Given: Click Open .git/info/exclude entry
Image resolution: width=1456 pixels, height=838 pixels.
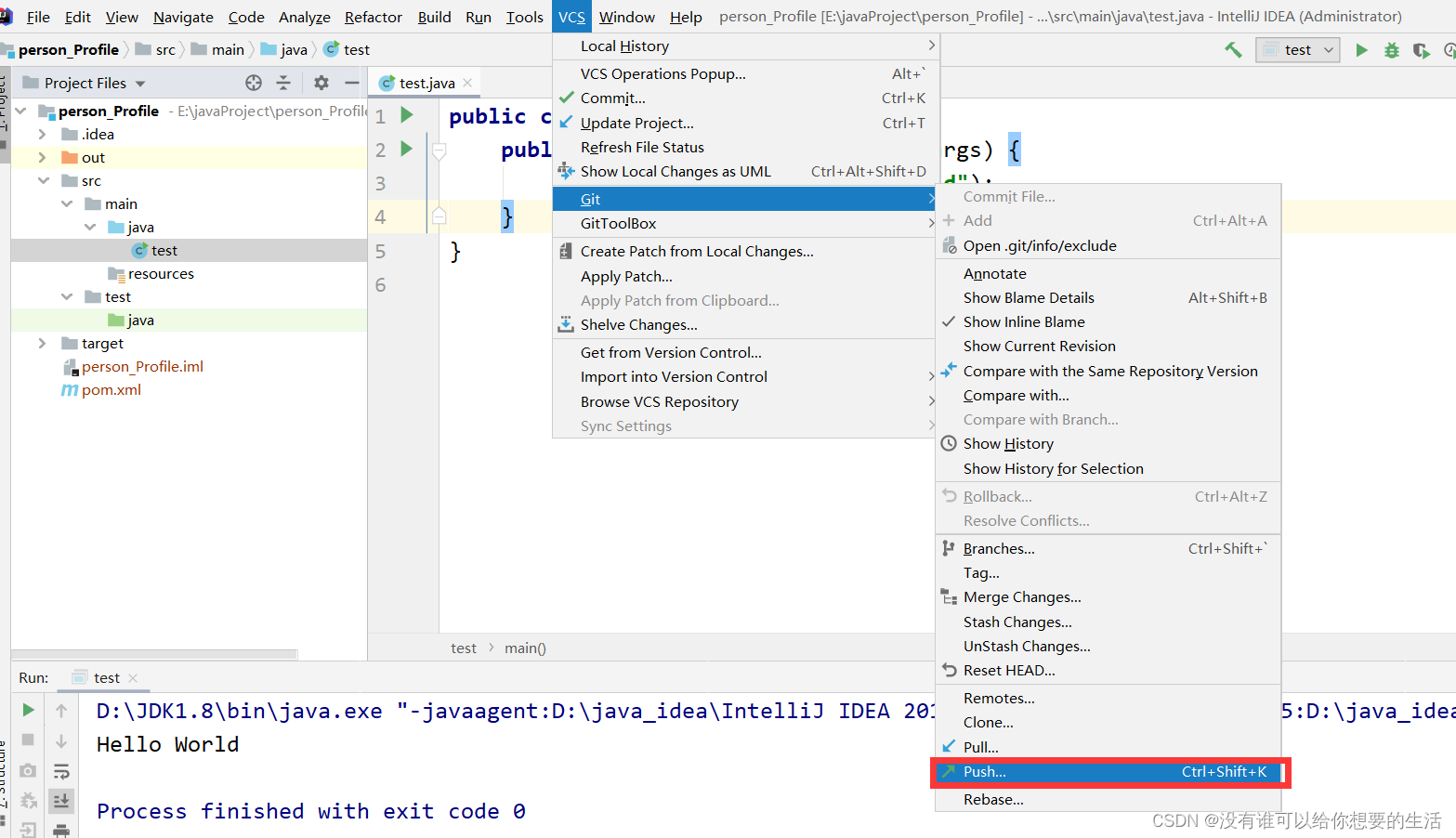Looking at the screenshot, I should coord(1108,246).
